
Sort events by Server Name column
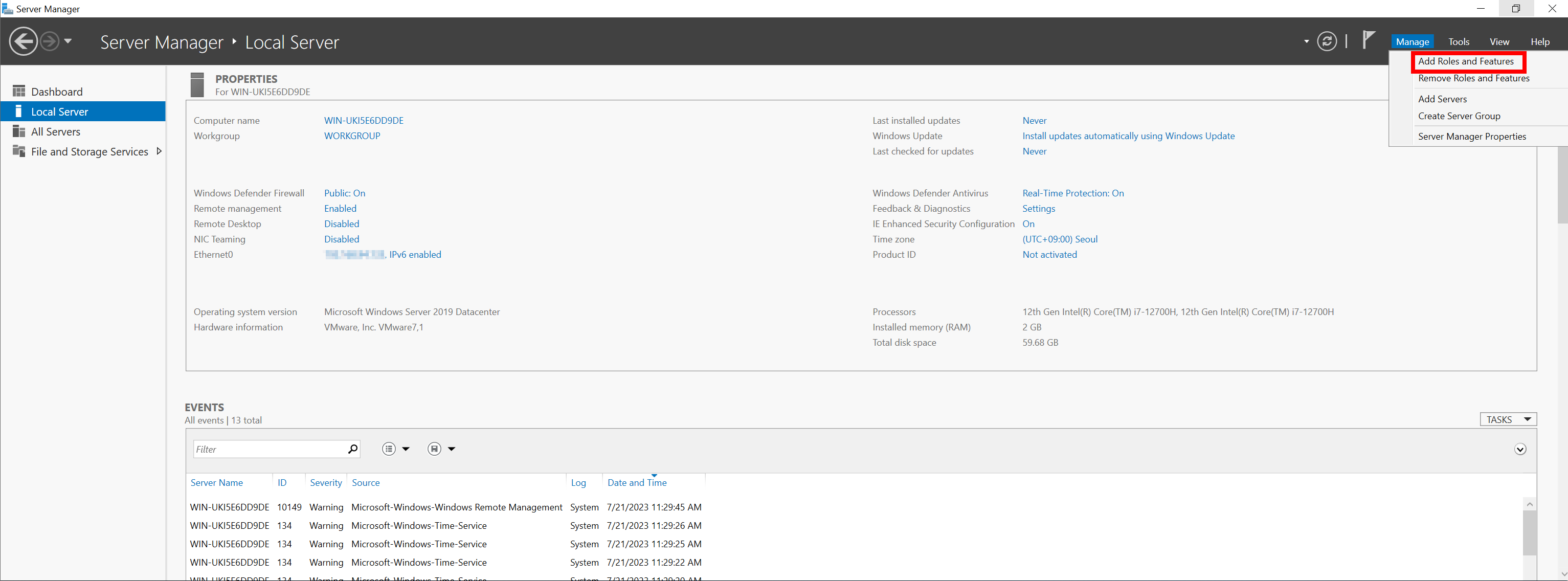[x=216, y=483]
